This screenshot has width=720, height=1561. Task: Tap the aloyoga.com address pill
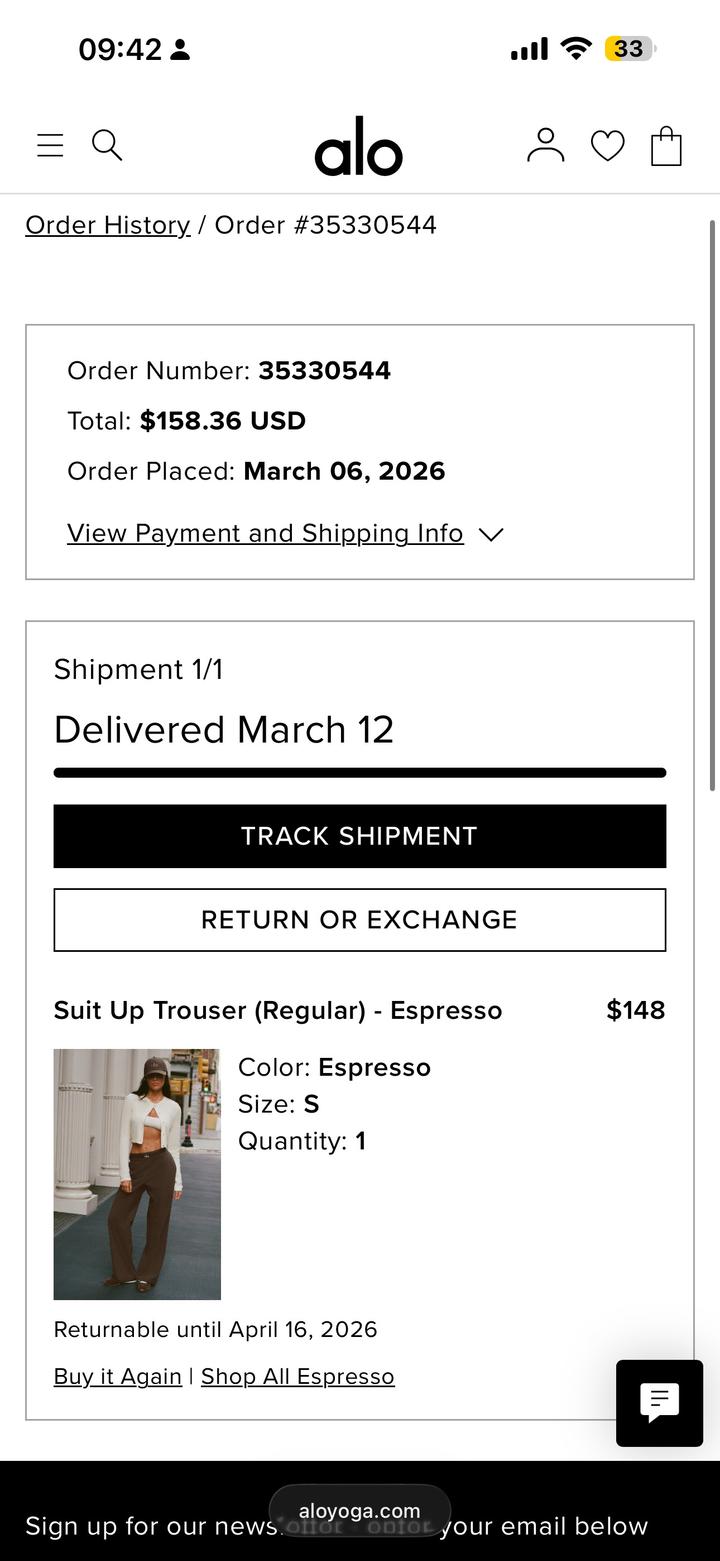[359, 1511]
